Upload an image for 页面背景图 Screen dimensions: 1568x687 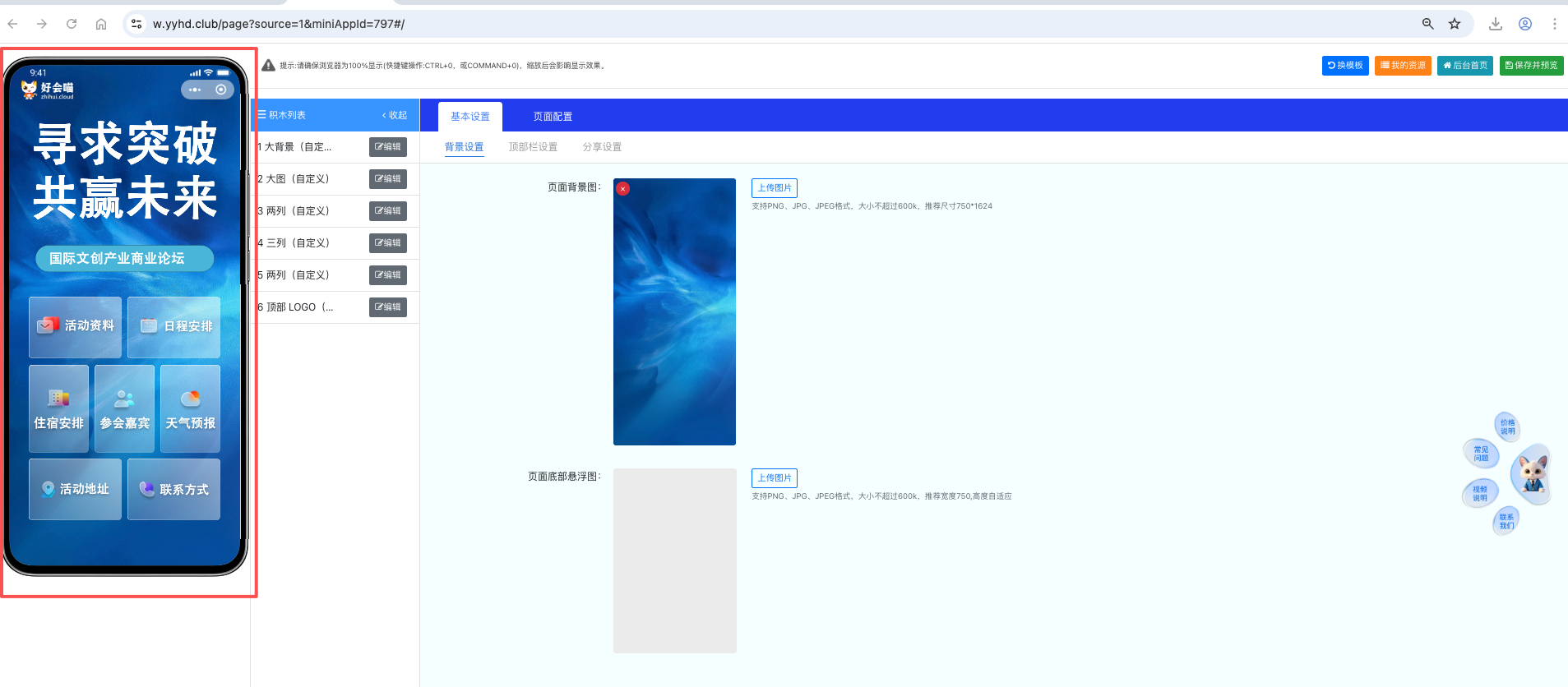774,188
